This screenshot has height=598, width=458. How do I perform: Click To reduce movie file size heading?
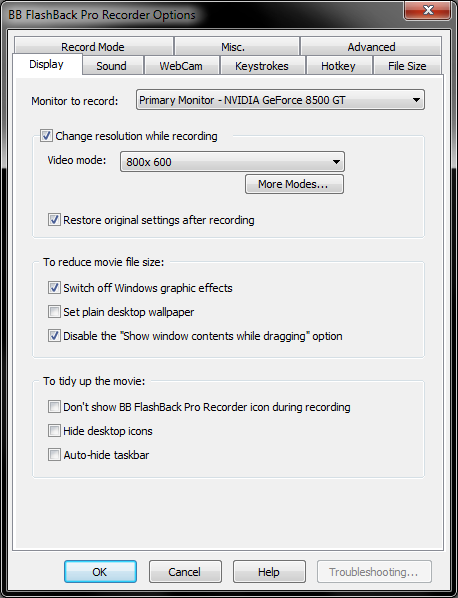pyautogui.click(x=103, y=262)
